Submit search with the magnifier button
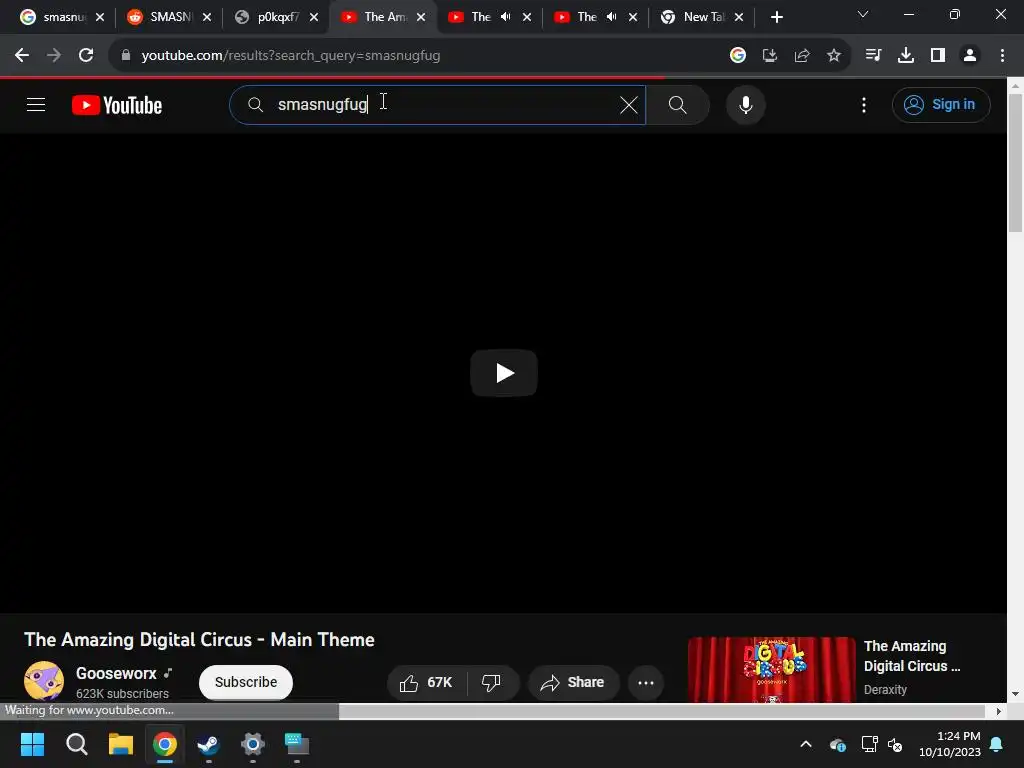 pyautogui.click(x=677, y=104)
